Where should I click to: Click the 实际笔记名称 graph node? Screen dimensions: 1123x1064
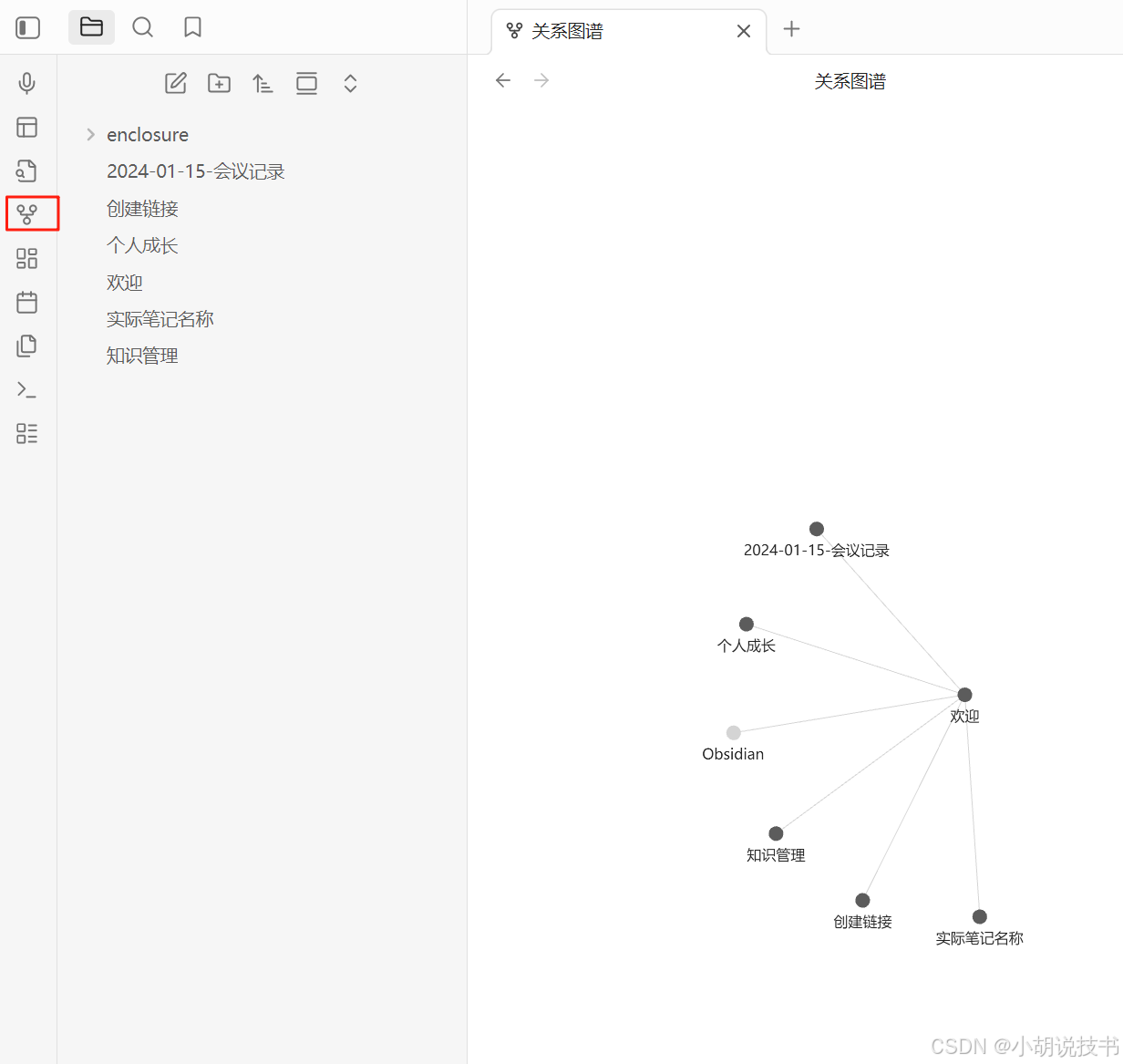click(x=980, y=916)
